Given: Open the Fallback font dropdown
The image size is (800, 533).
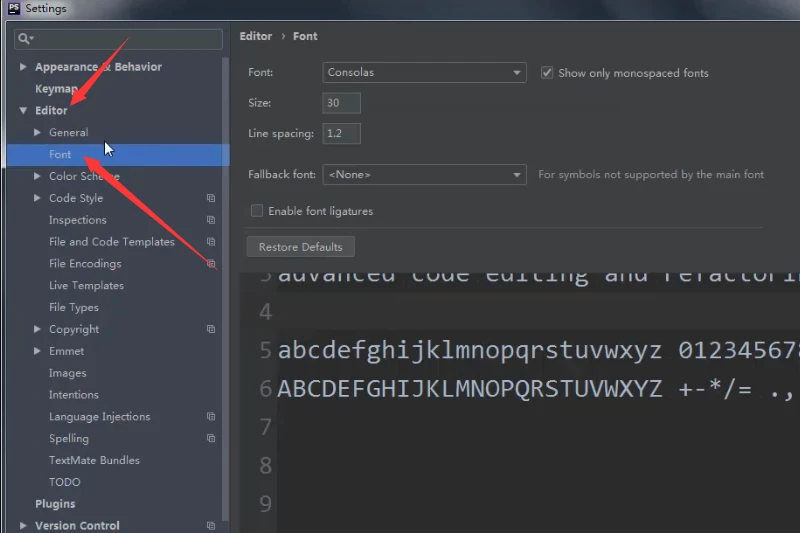Looking at the screenshot, I should coord(424,174).
